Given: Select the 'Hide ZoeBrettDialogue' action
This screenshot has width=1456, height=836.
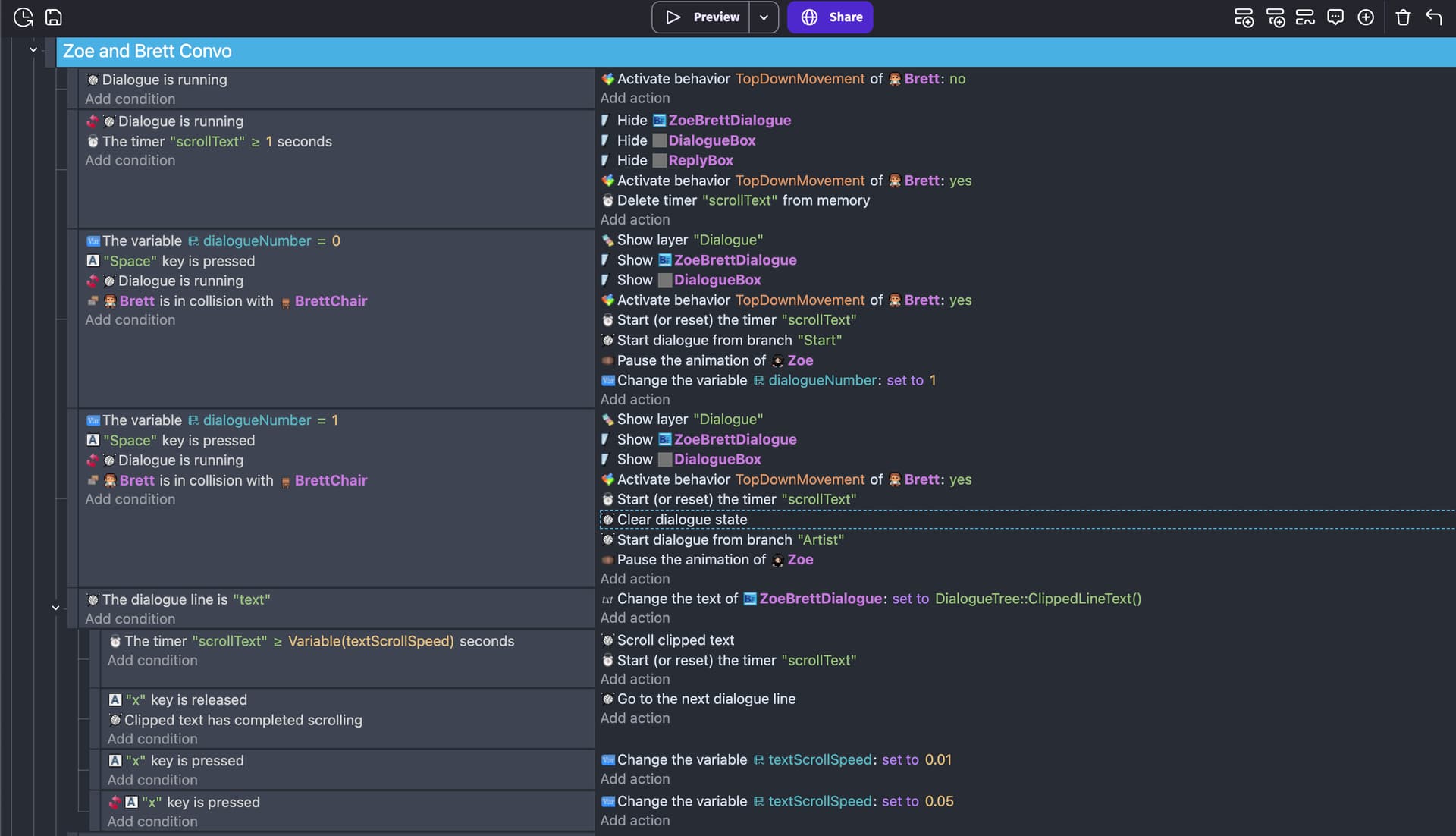Looking at the screenshot, I should tap(695, 120).
